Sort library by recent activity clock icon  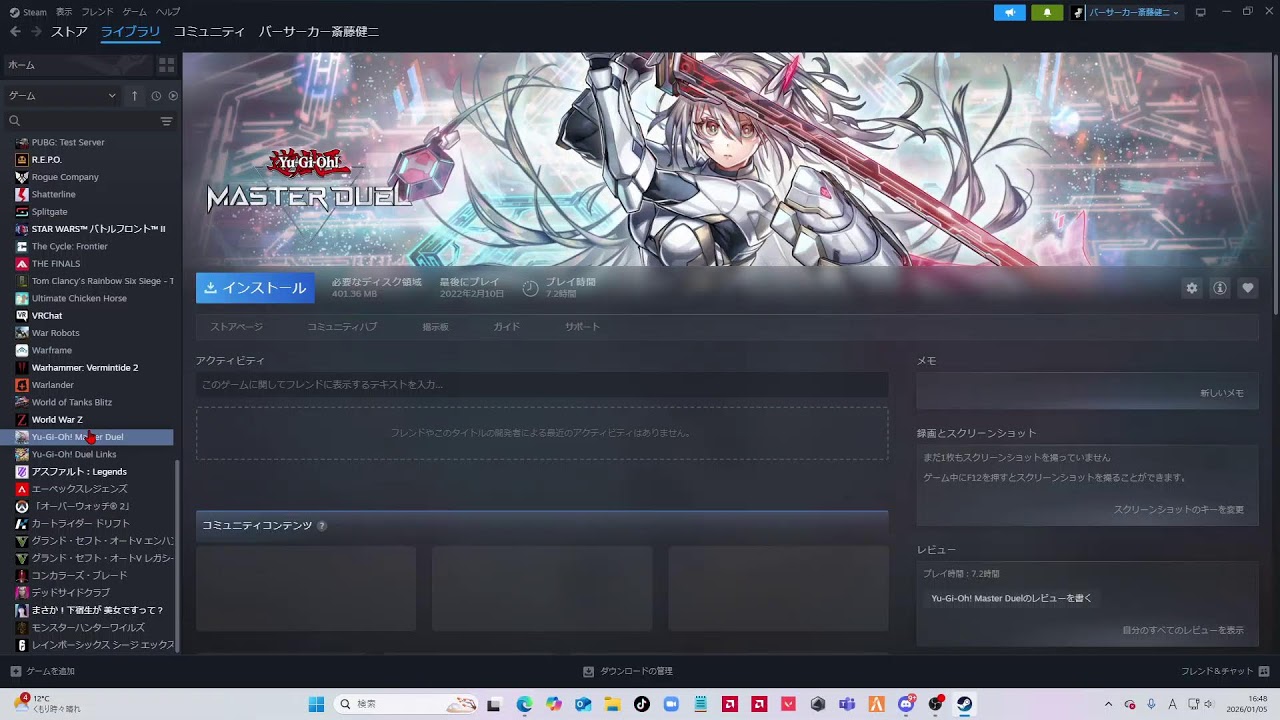pos(156,96)
